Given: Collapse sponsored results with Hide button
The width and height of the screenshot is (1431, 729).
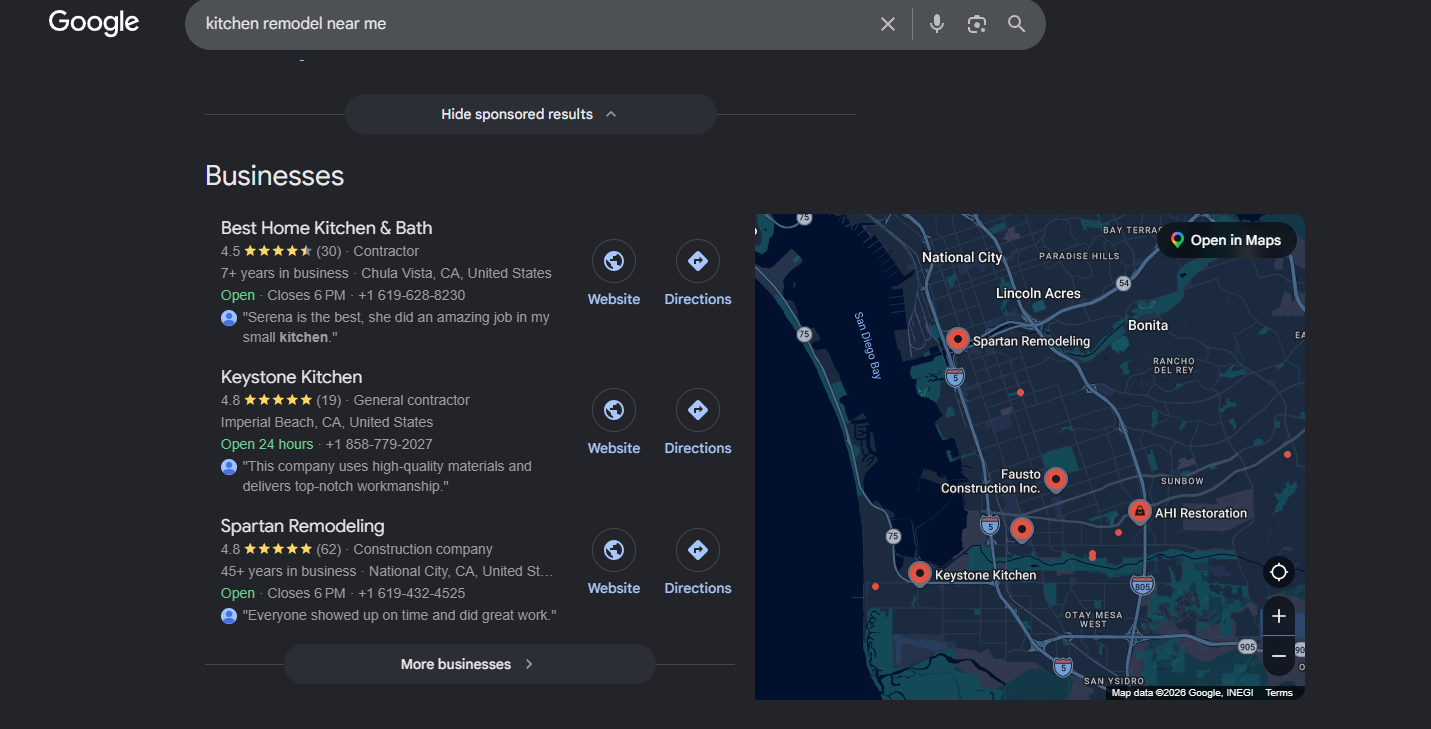Looking at the screenshot, I should [531, 114].
